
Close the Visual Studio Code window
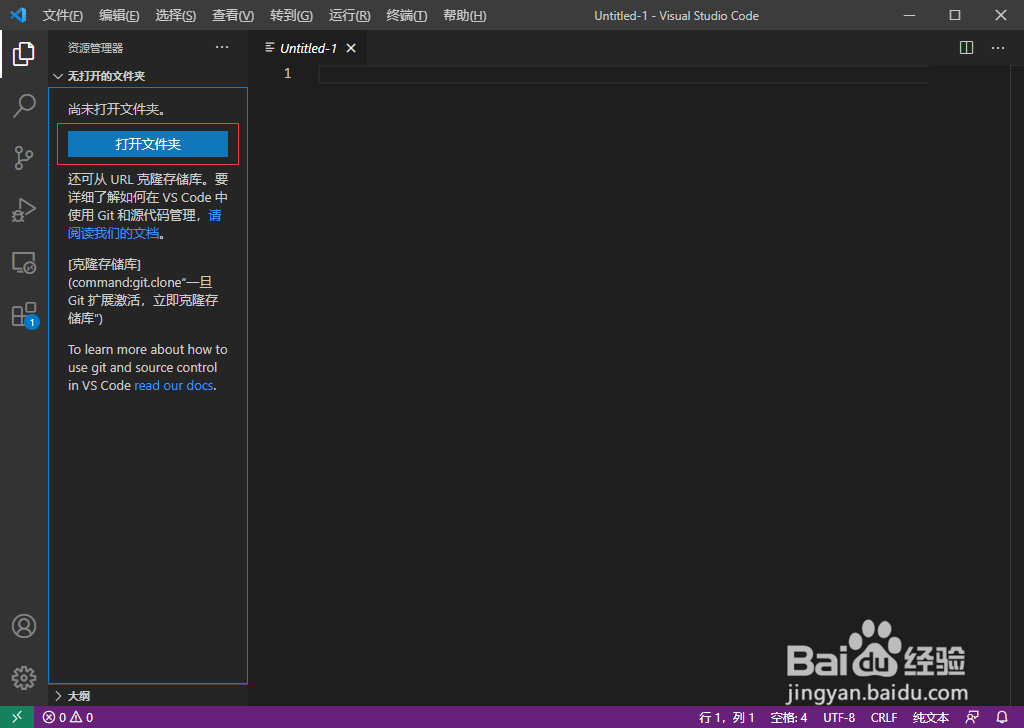pyautogui.click(x=1000, y=15)
